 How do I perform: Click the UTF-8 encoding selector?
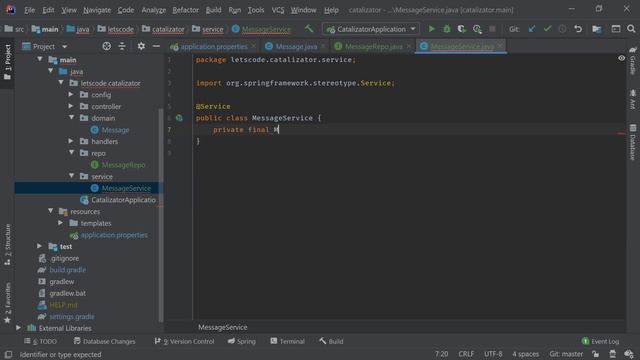[x=493, y=354]
